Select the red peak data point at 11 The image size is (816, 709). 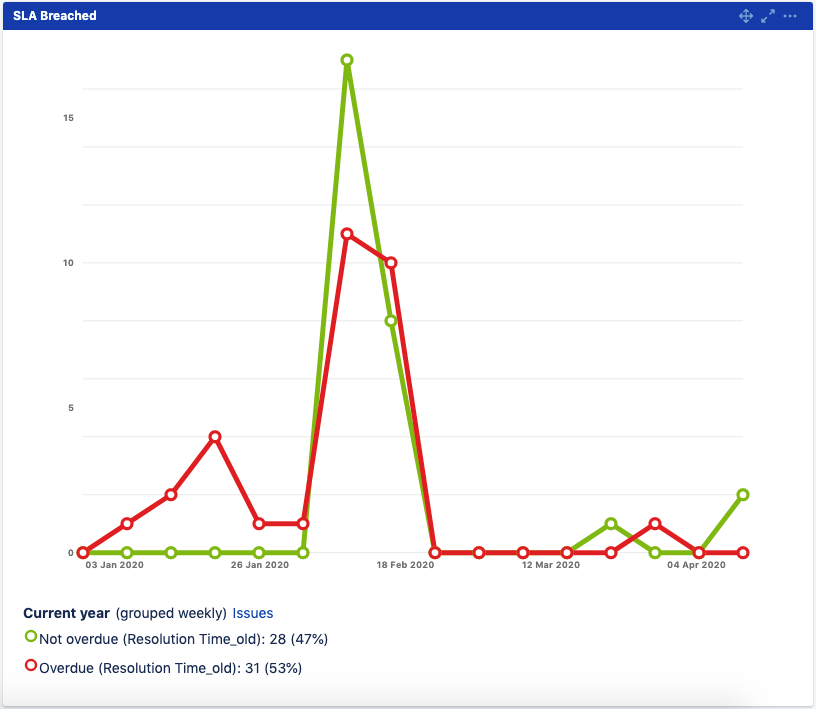point(347,234)
